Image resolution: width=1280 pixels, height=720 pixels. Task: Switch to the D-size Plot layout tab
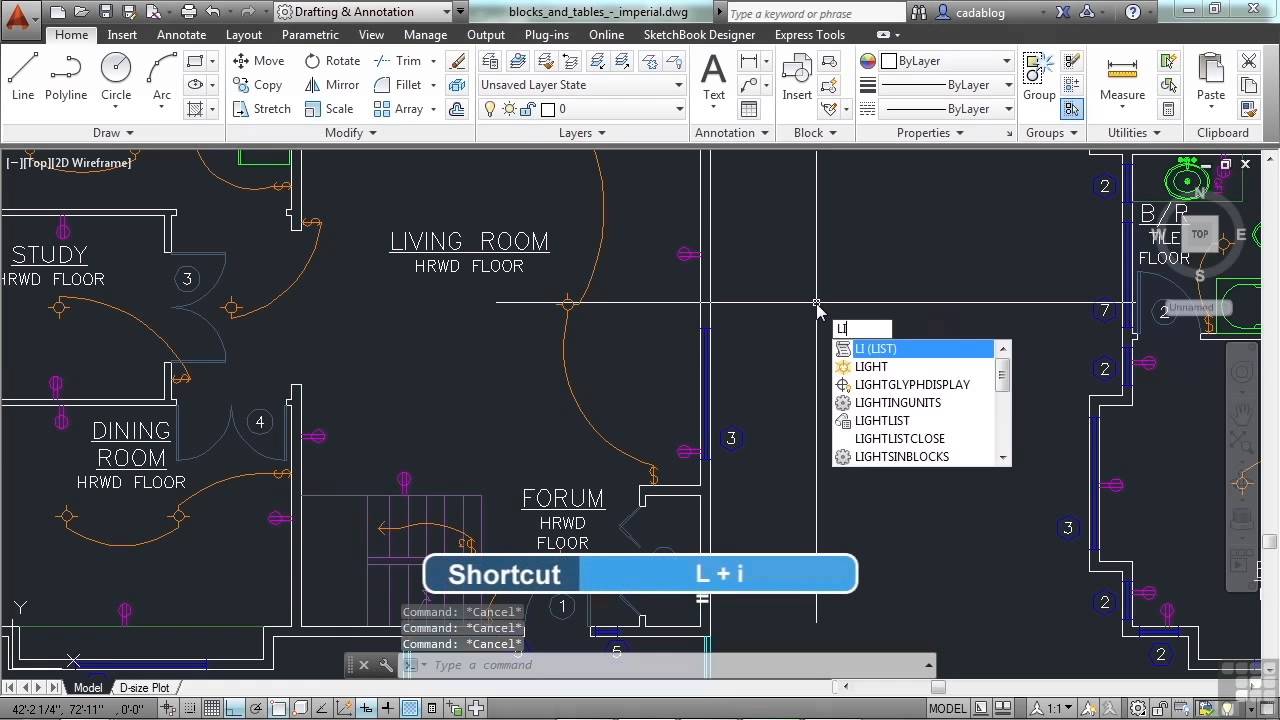coord(145,688)
